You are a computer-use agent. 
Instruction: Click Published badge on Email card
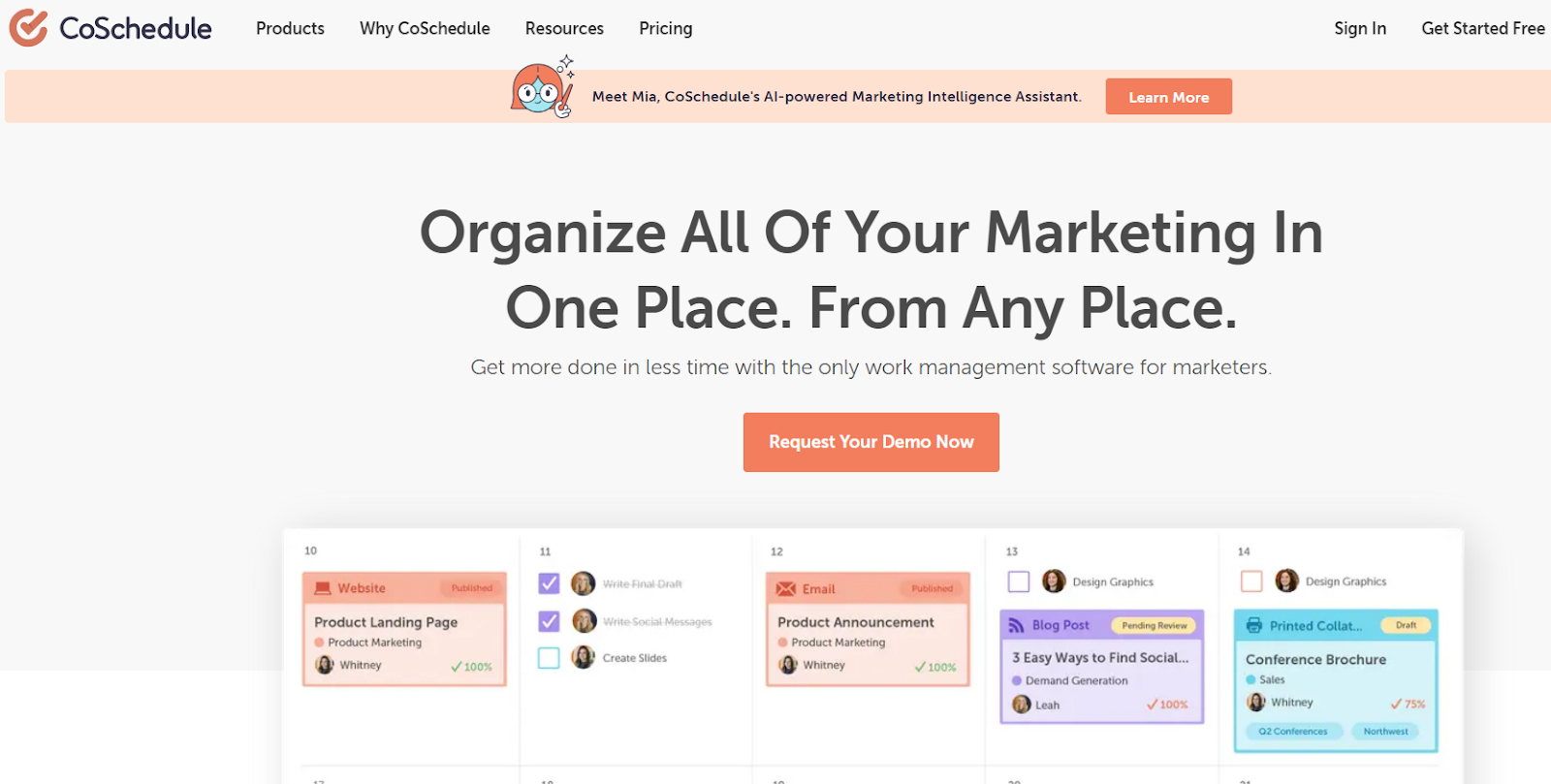[x=932, y=589]
